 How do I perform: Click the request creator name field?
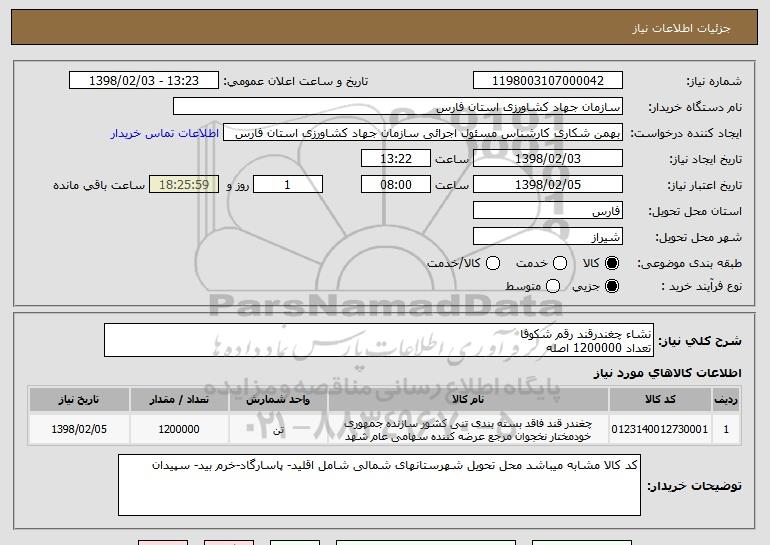(x=423, y=133)
